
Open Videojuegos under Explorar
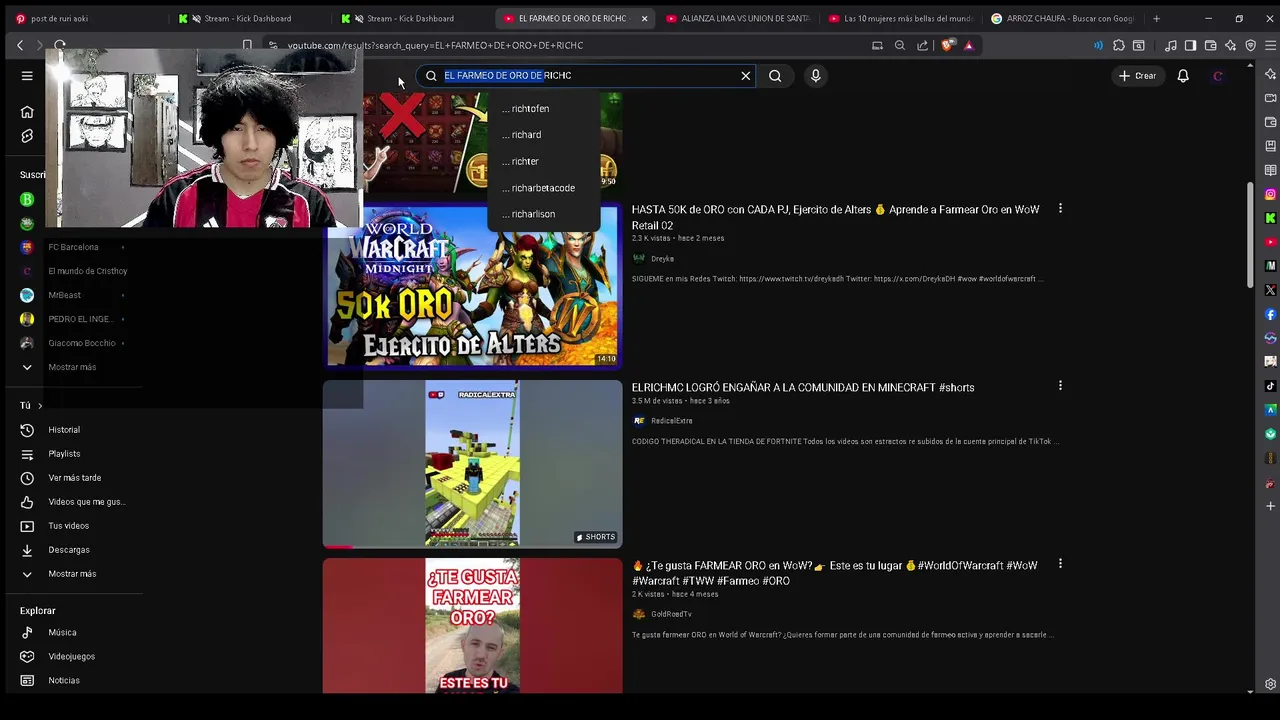click(72, 657)
